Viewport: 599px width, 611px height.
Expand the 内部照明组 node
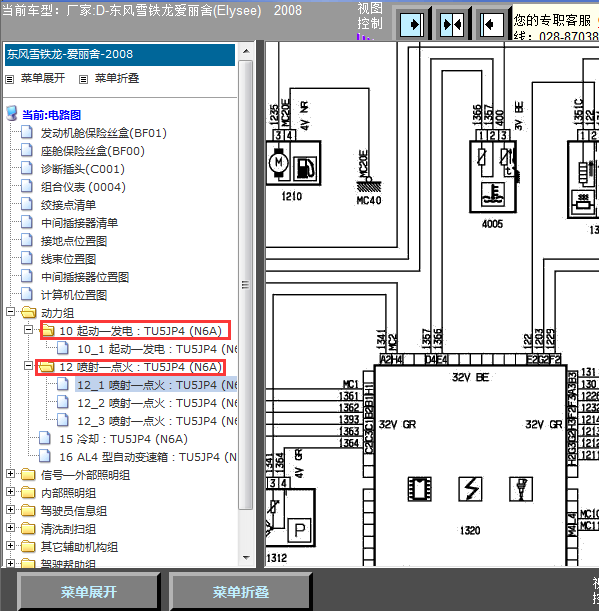point(11,492)
